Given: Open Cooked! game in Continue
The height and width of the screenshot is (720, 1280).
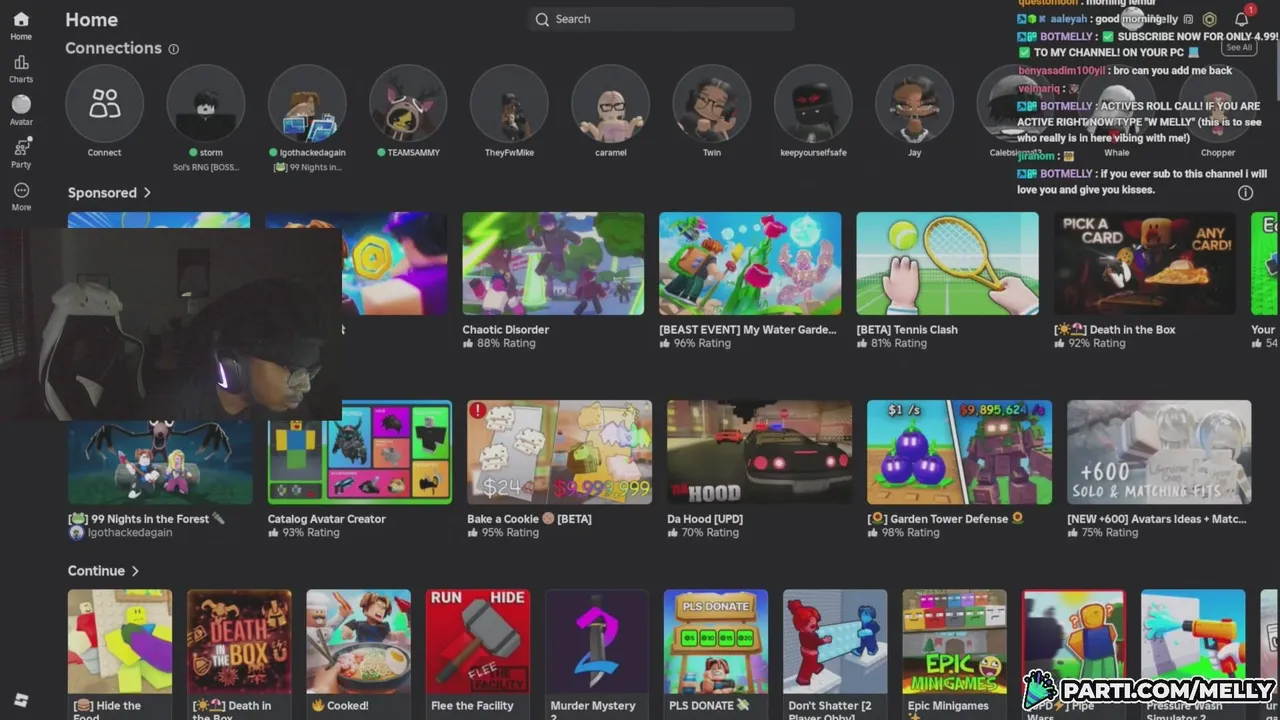Looking at the screenshot, I should 358,641.
